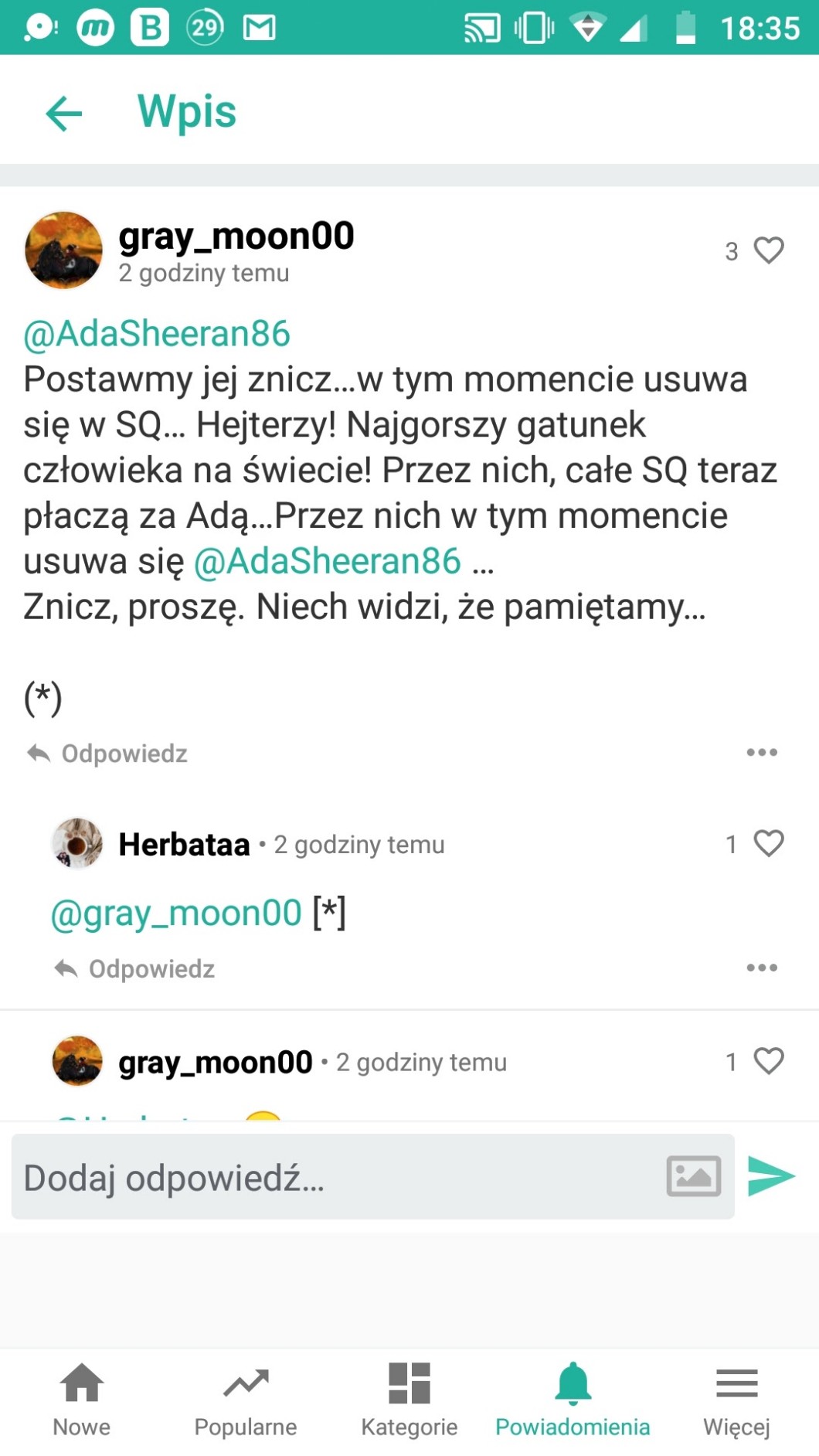Like gray_moon00's main post with heart
819x1456 pixels.
click(x=768, y=250)
